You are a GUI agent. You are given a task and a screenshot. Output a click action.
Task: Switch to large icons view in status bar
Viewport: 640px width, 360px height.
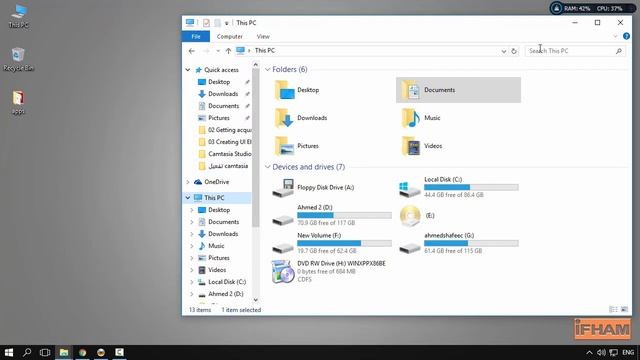pyautogui.click(x=624, y=309)
